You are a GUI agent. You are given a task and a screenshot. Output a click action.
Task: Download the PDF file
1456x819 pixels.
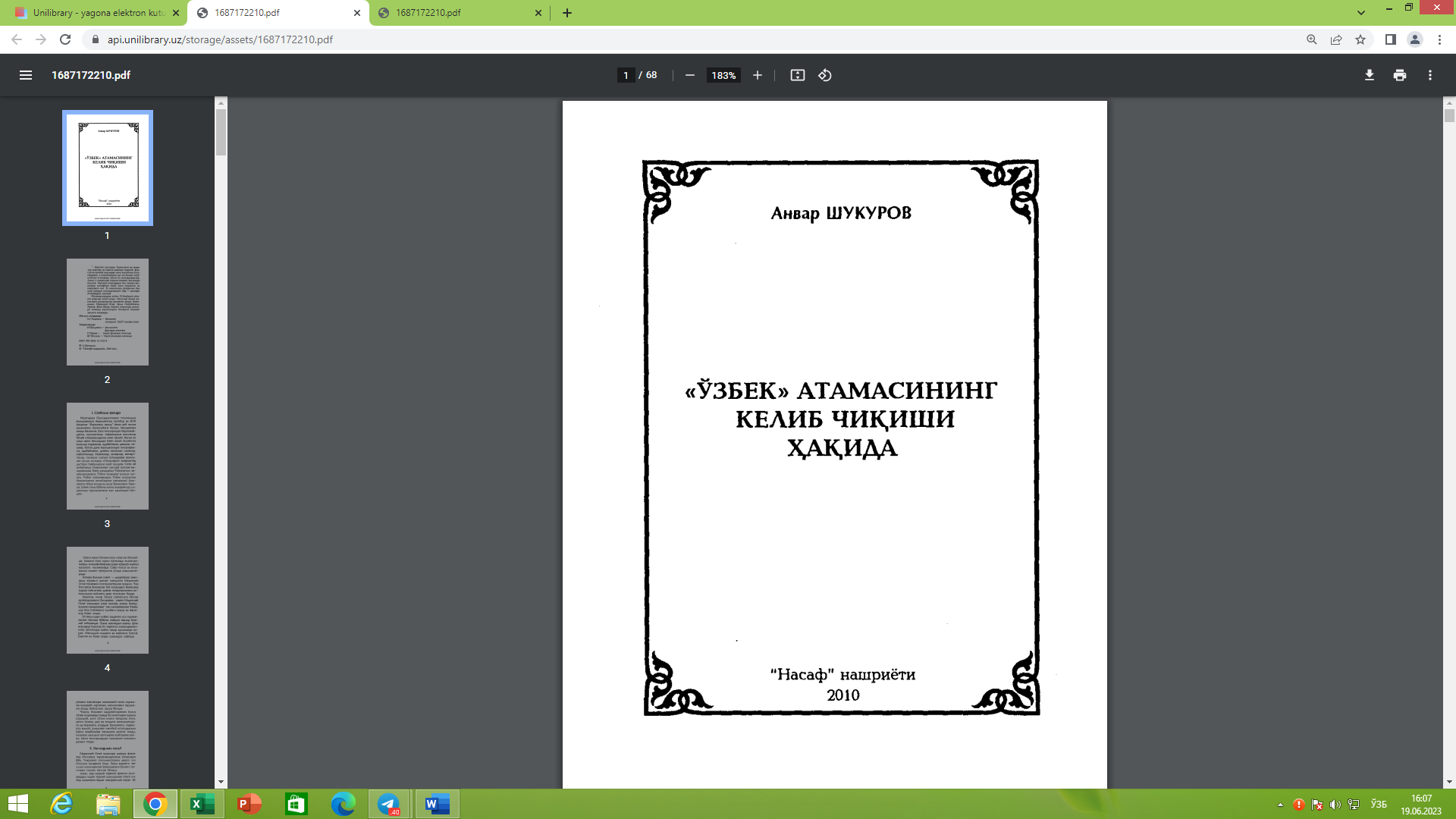(1369, 75)
